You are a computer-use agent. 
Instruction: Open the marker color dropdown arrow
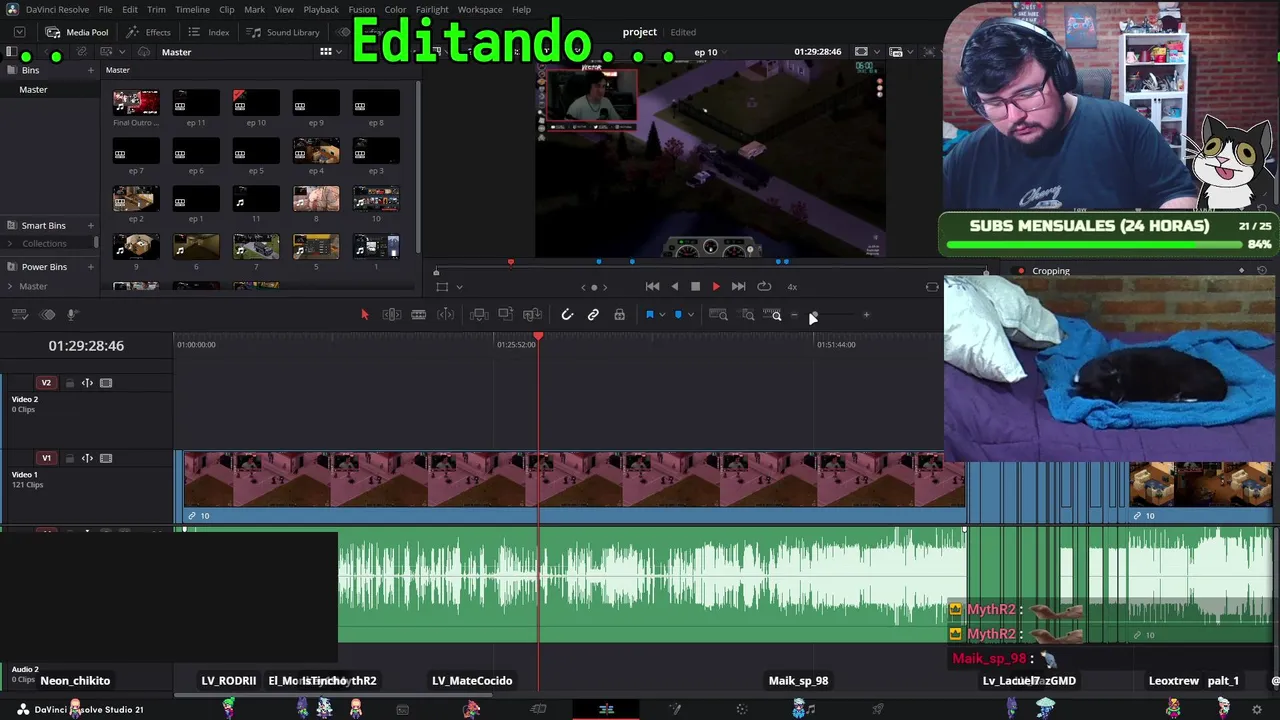(x=690, y=316)
